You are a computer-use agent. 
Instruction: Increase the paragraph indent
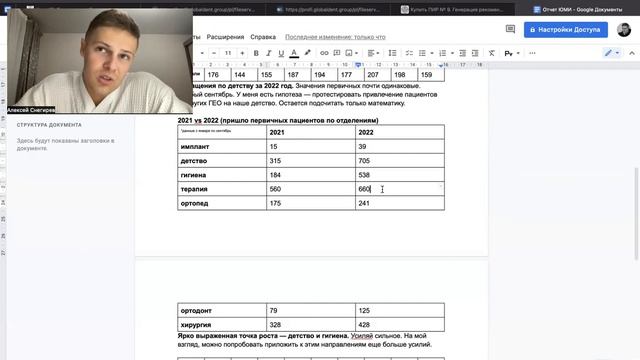click(475, 53)
